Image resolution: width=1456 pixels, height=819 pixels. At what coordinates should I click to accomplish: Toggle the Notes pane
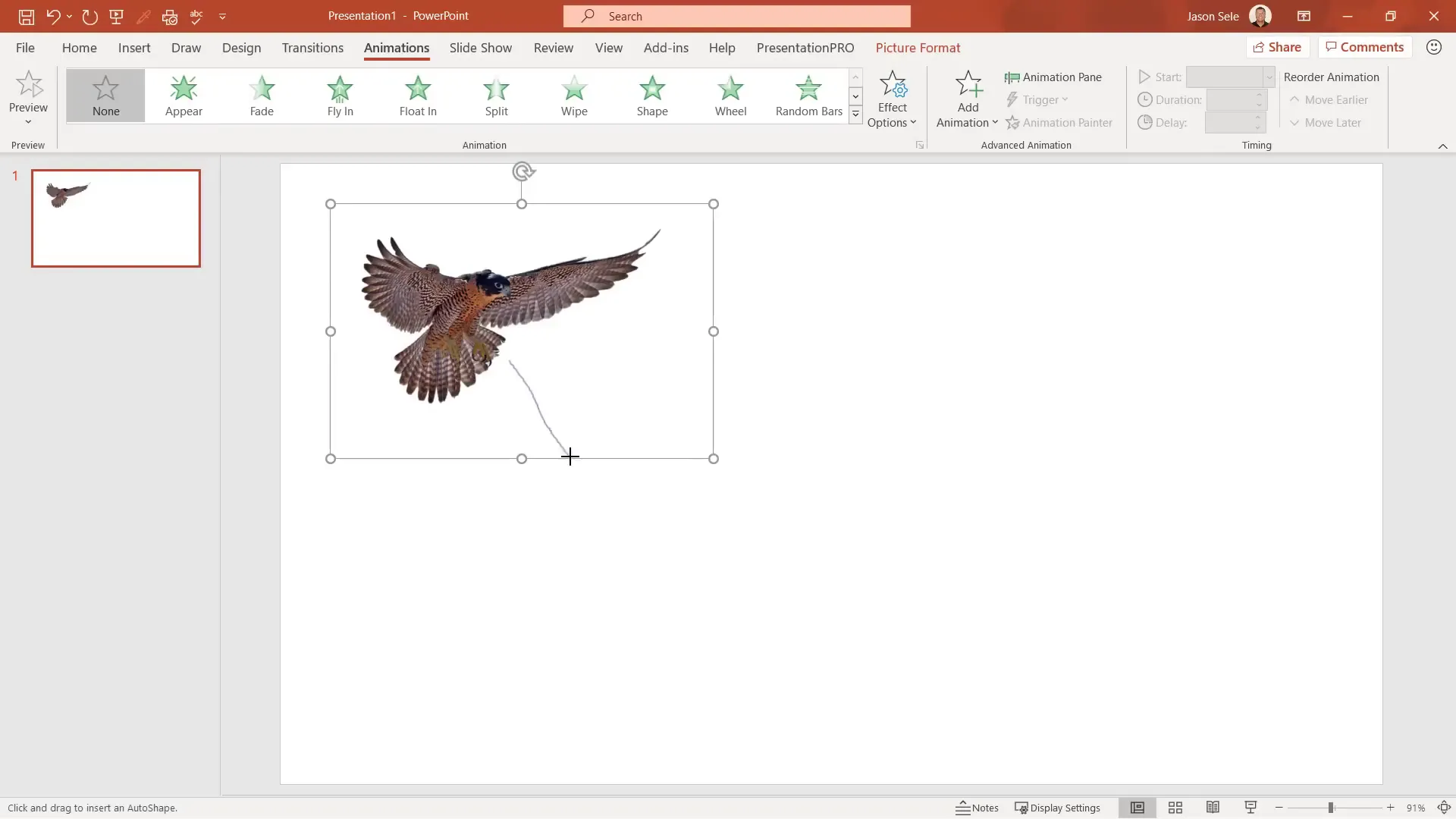977,808
